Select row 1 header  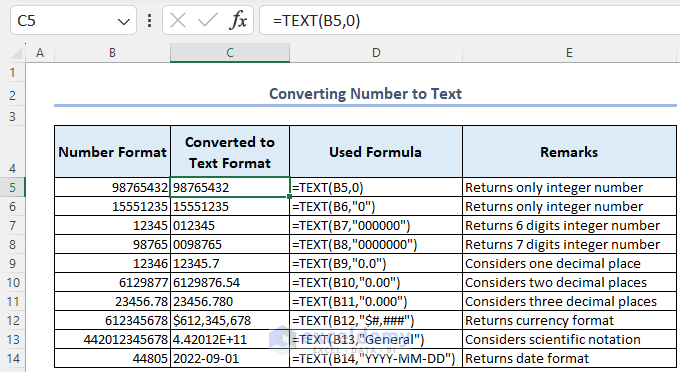click(x=13, y=72)
